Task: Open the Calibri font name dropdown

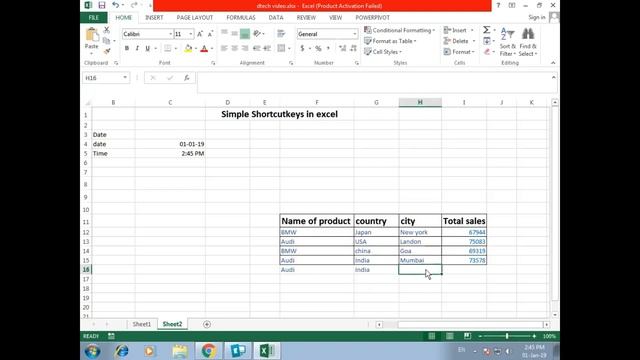Action: tap(170, 34)
